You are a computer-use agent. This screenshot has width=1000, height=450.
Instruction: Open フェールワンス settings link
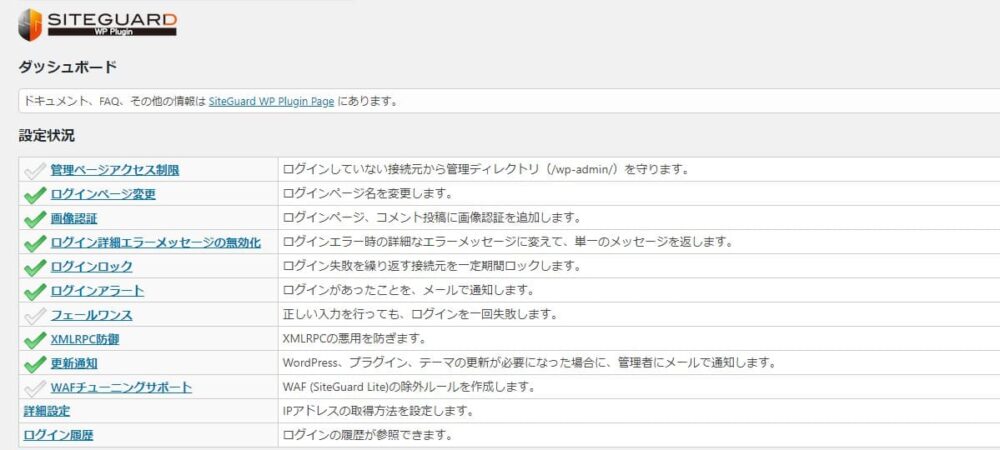tap(91, 316)
